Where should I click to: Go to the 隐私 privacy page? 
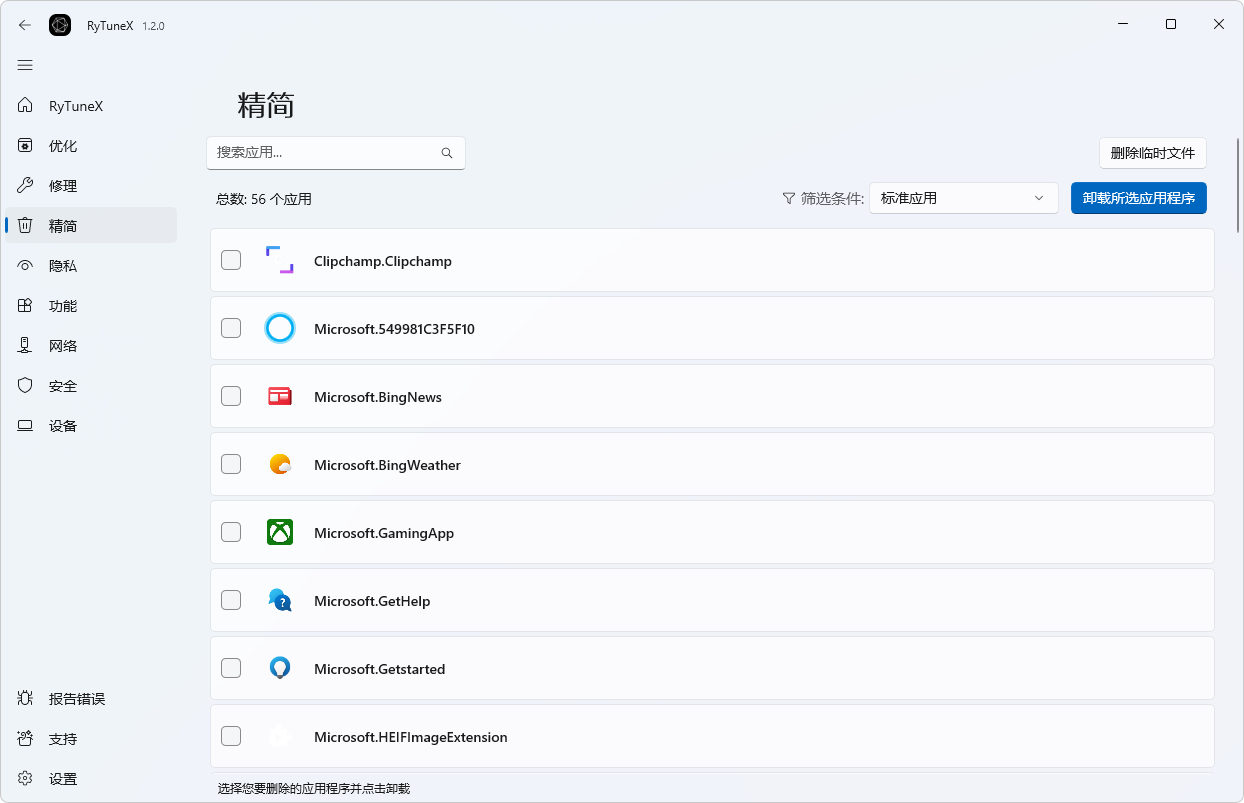tap(62, 265)
